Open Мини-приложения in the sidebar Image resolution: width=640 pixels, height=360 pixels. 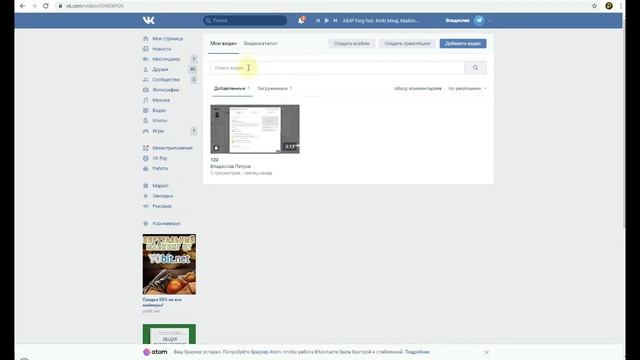pyautogui.click(x=172, y=148)
